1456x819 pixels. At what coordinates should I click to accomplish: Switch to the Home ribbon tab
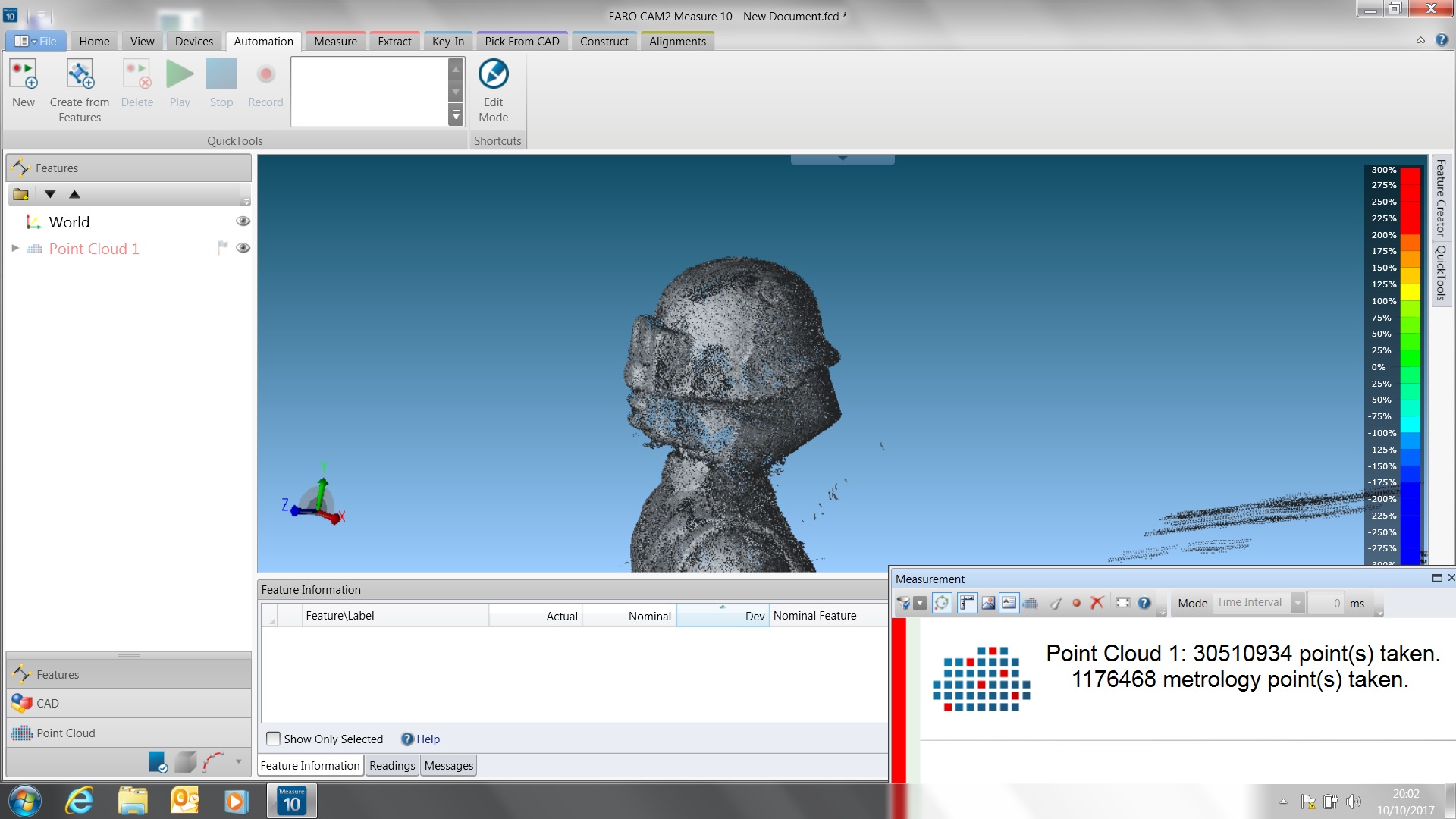coord(94,42)
